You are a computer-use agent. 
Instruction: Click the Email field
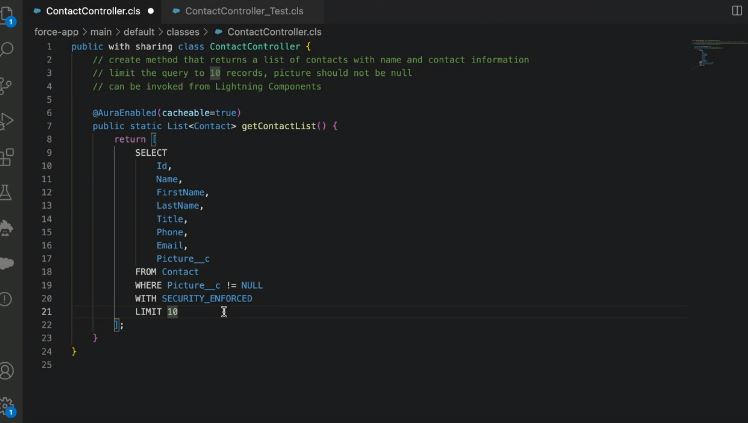[x=170, y=246]
